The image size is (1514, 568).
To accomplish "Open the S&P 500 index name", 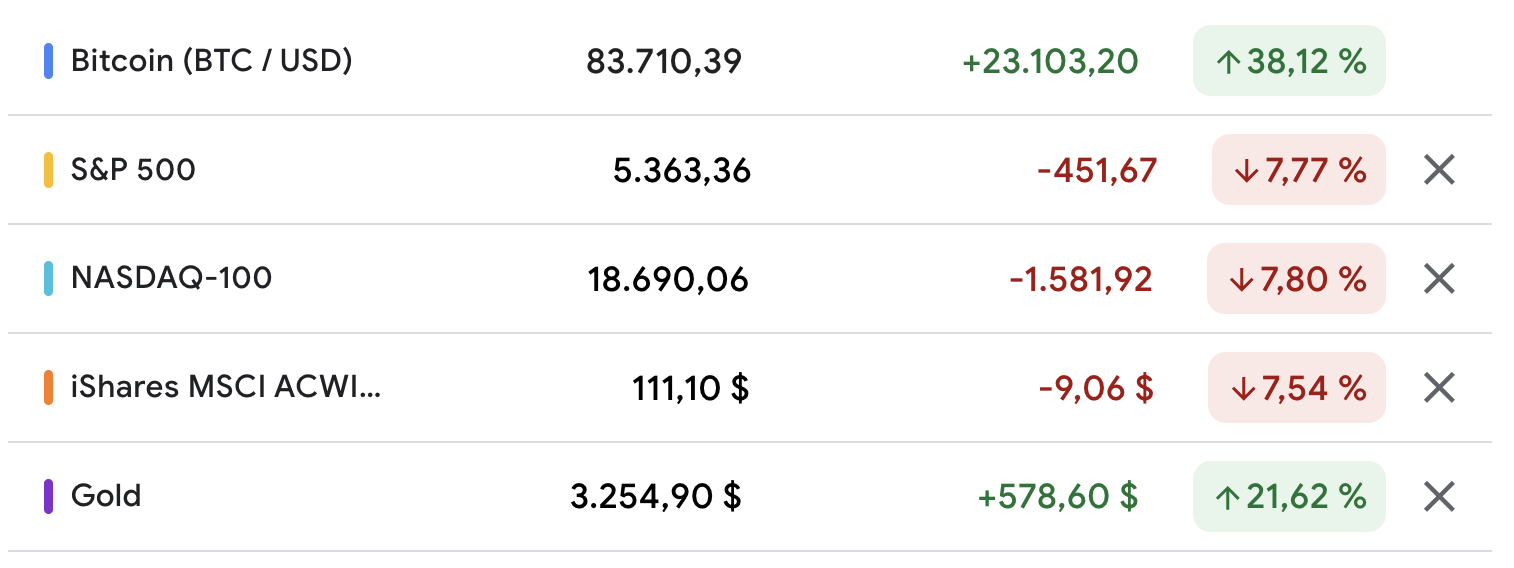I will tap(133, 170).
